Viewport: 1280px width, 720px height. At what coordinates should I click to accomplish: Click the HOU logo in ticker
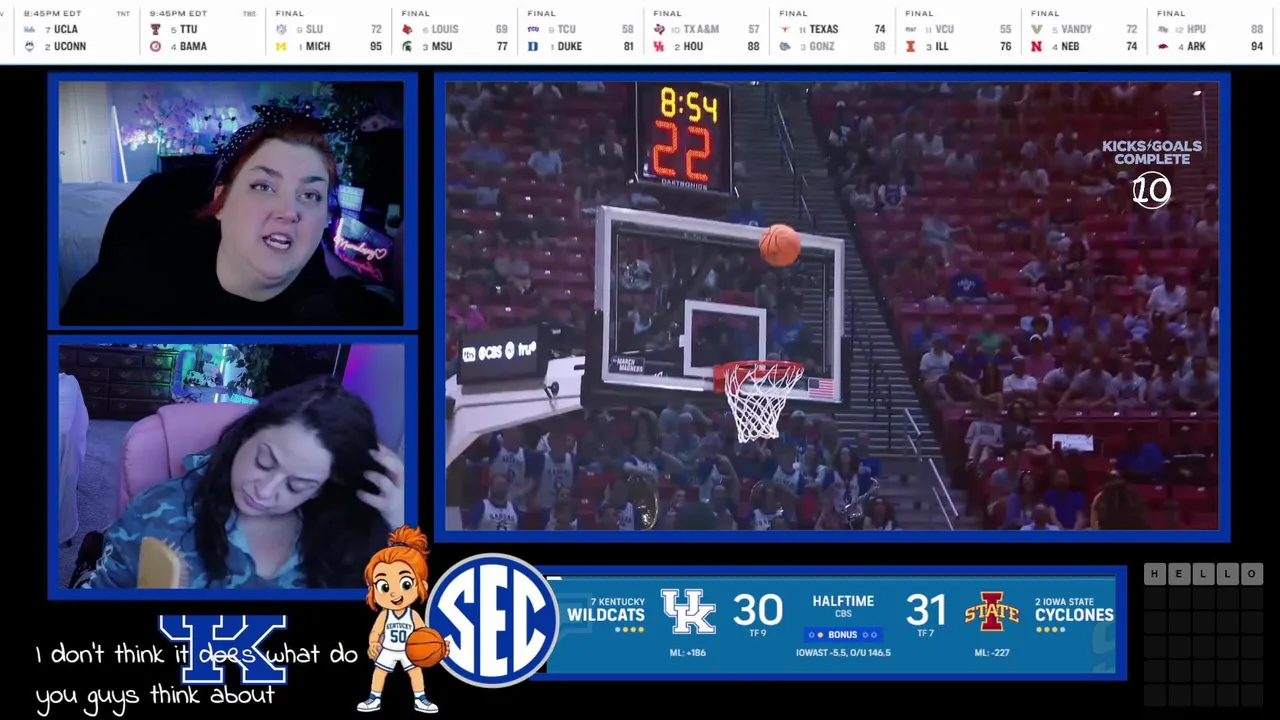[659, 47]
